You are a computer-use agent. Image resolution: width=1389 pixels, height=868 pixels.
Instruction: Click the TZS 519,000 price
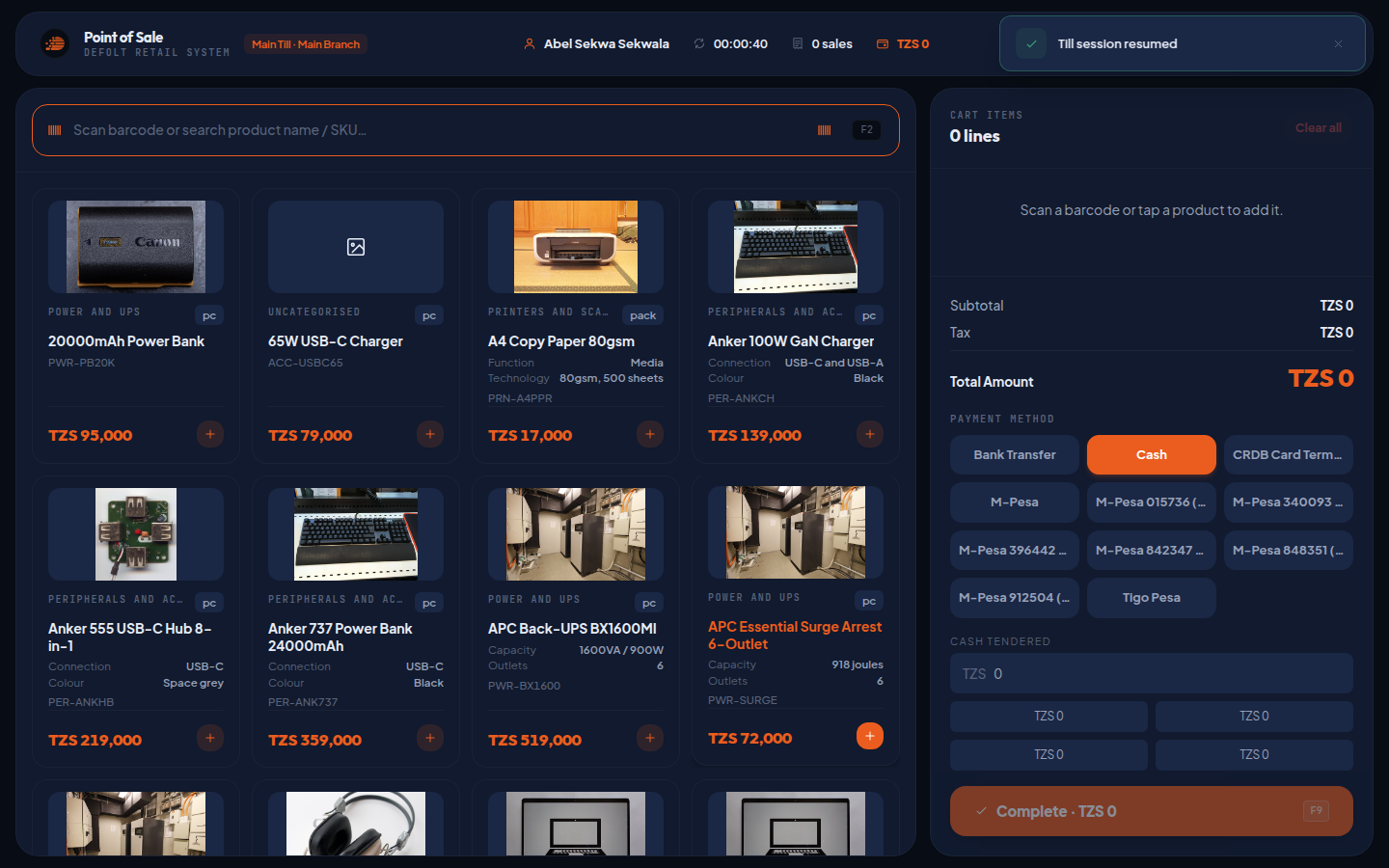pos(534,741)
